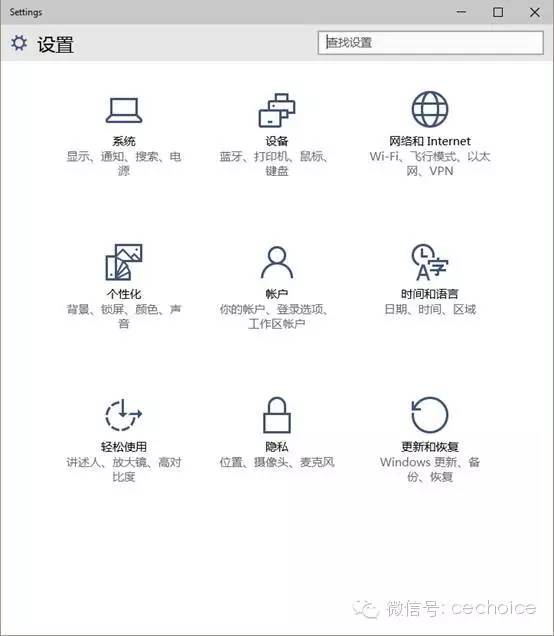Open the 网络和 Internet globe icon
554x636 pixels.
(x=430, y=110)
